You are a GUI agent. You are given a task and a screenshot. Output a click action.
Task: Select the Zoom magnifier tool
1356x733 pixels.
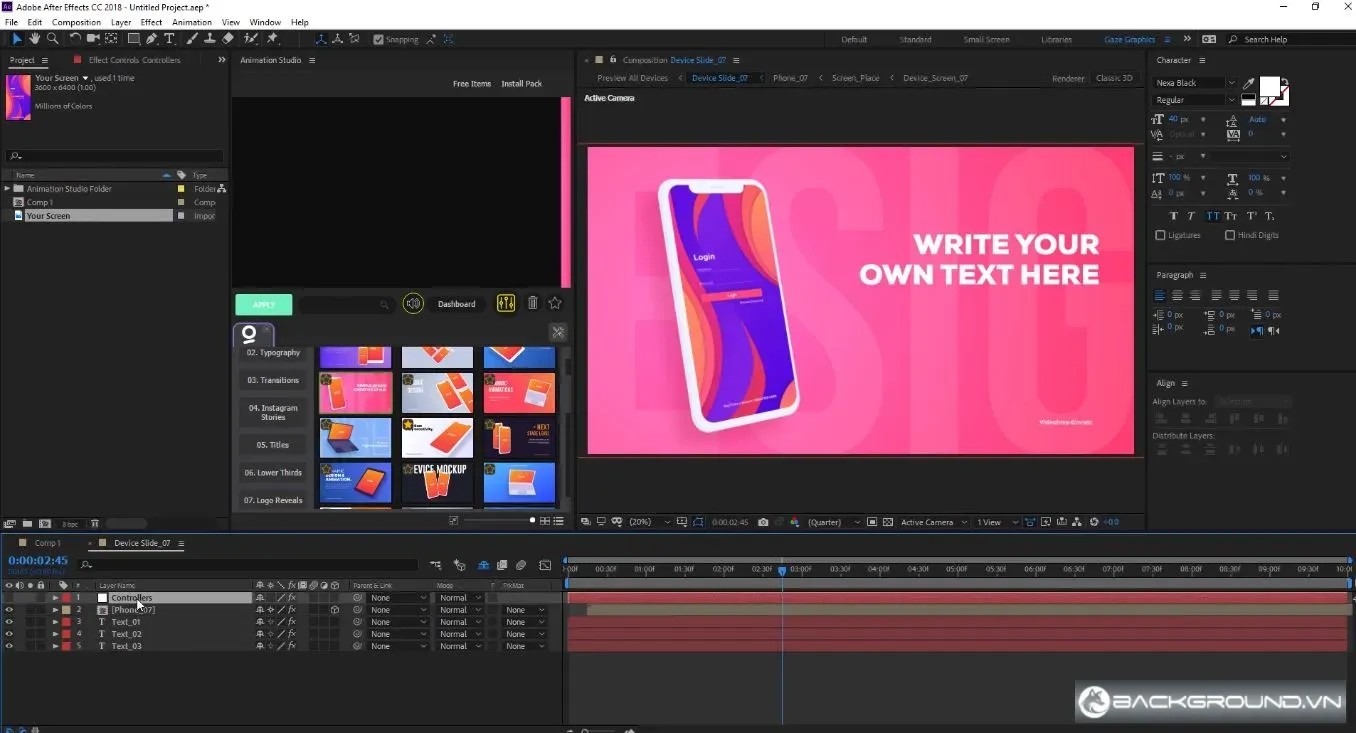coord(53,39)
